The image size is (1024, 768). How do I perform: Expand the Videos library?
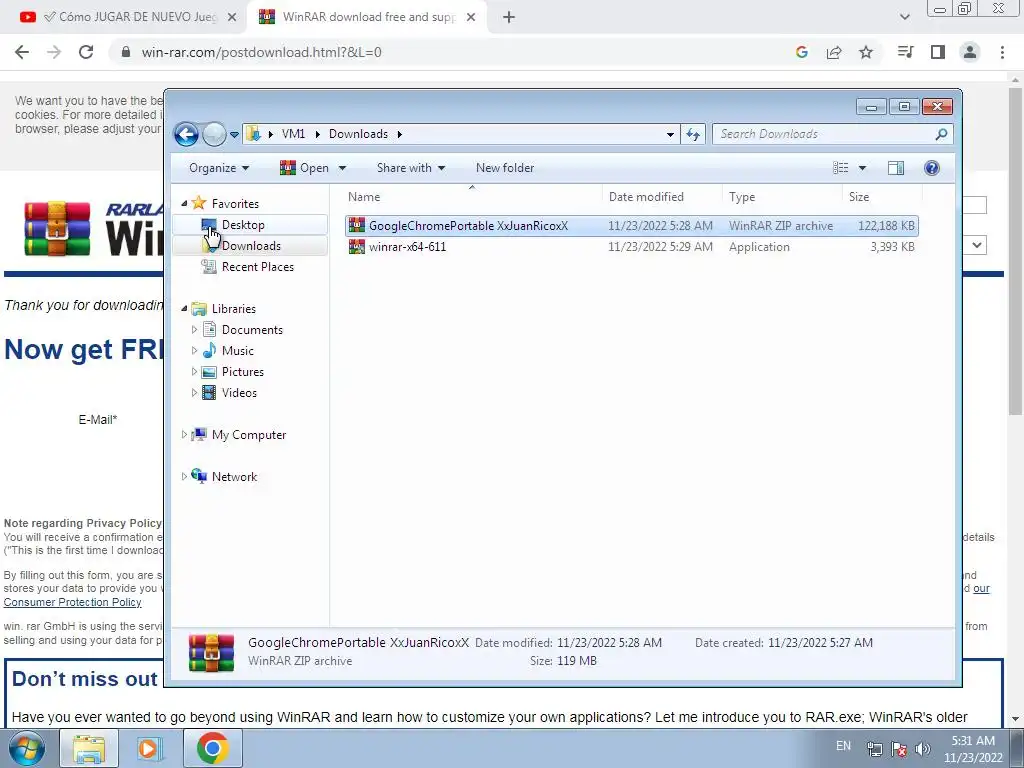(x=194, y=392)
